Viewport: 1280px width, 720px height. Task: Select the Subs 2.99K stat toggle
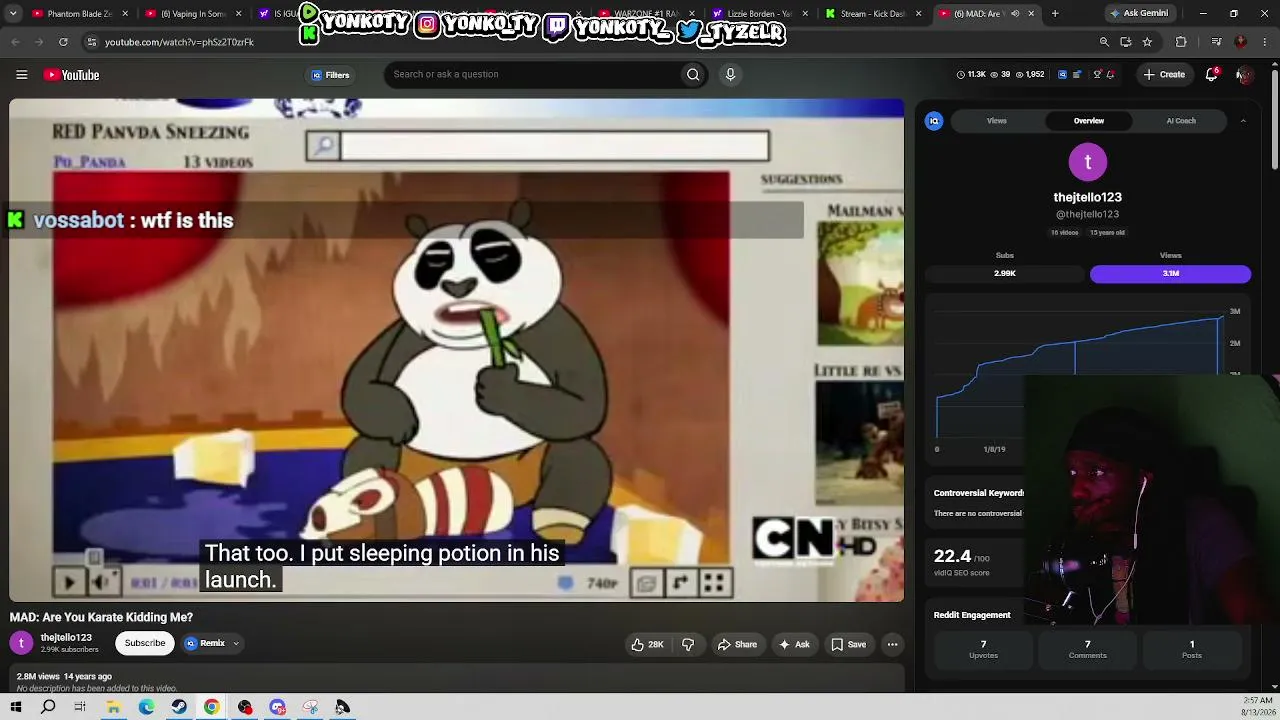pyautogui.click(x=1005, y=274)
